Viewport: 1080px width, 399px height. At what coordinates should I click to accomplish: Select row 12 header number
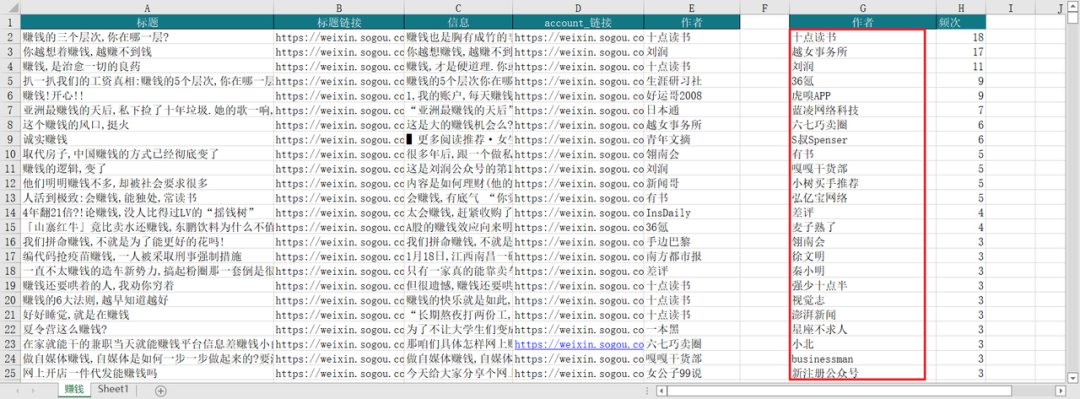(10, 183)
